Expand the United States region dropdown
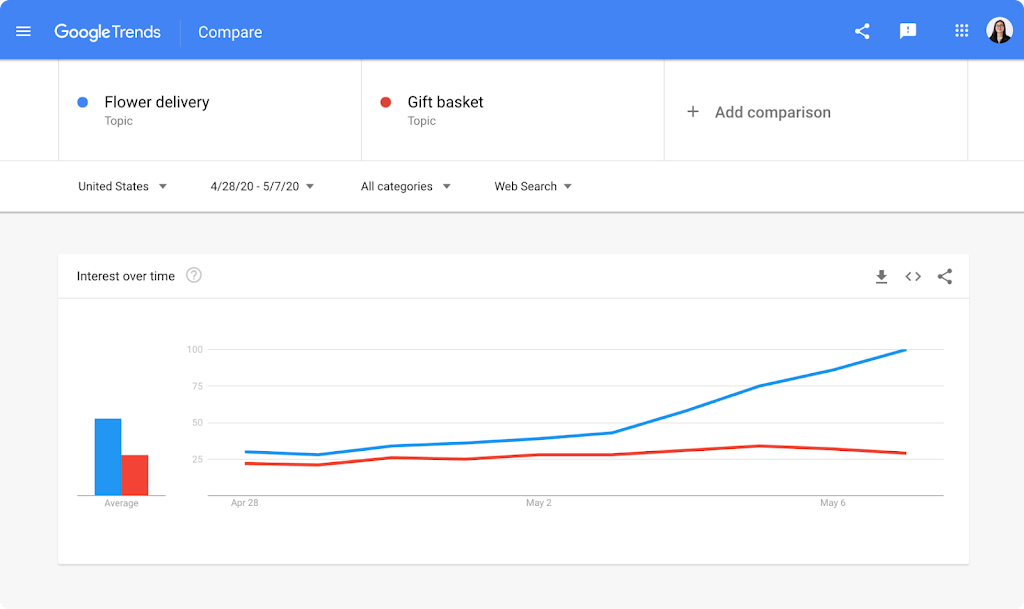 pos(123,186)
